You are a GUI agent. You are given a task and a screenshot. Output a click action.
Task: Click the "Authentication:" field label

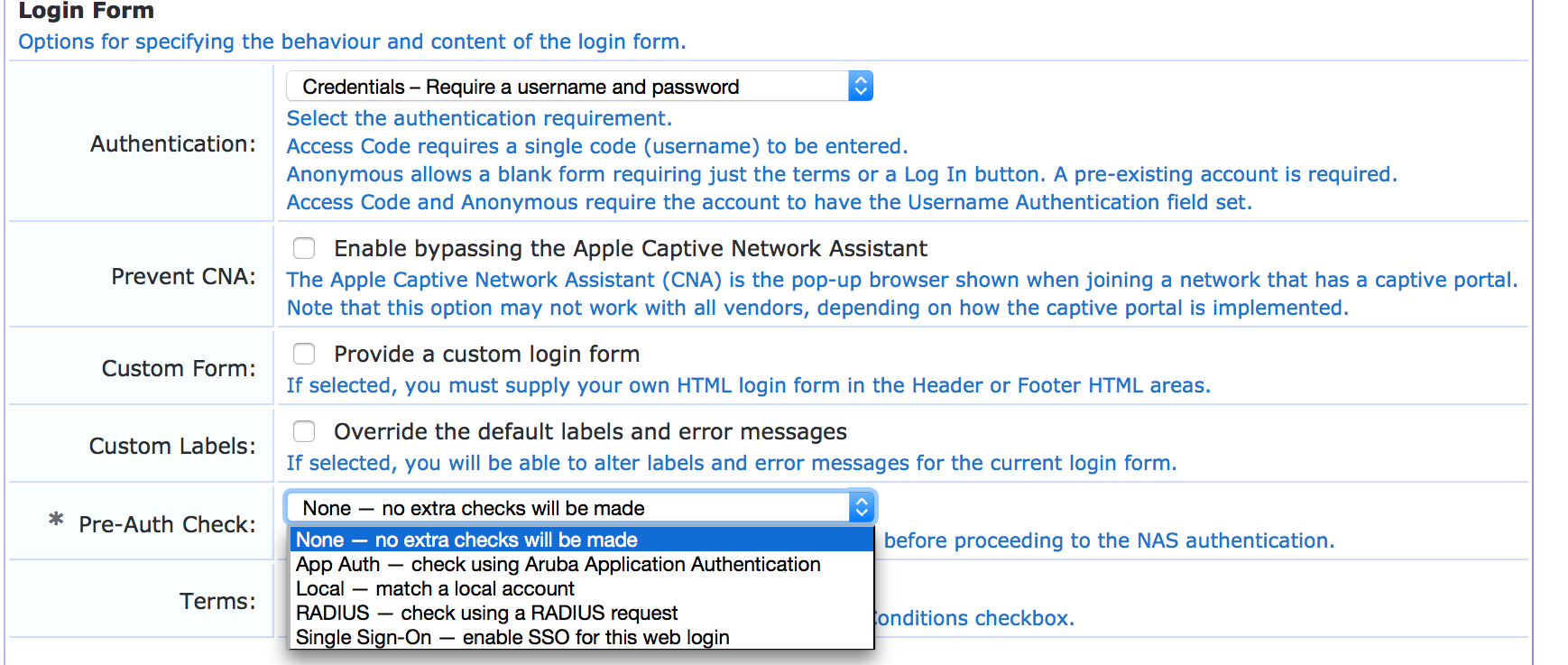pyautogui.click(x=172, y=144)
